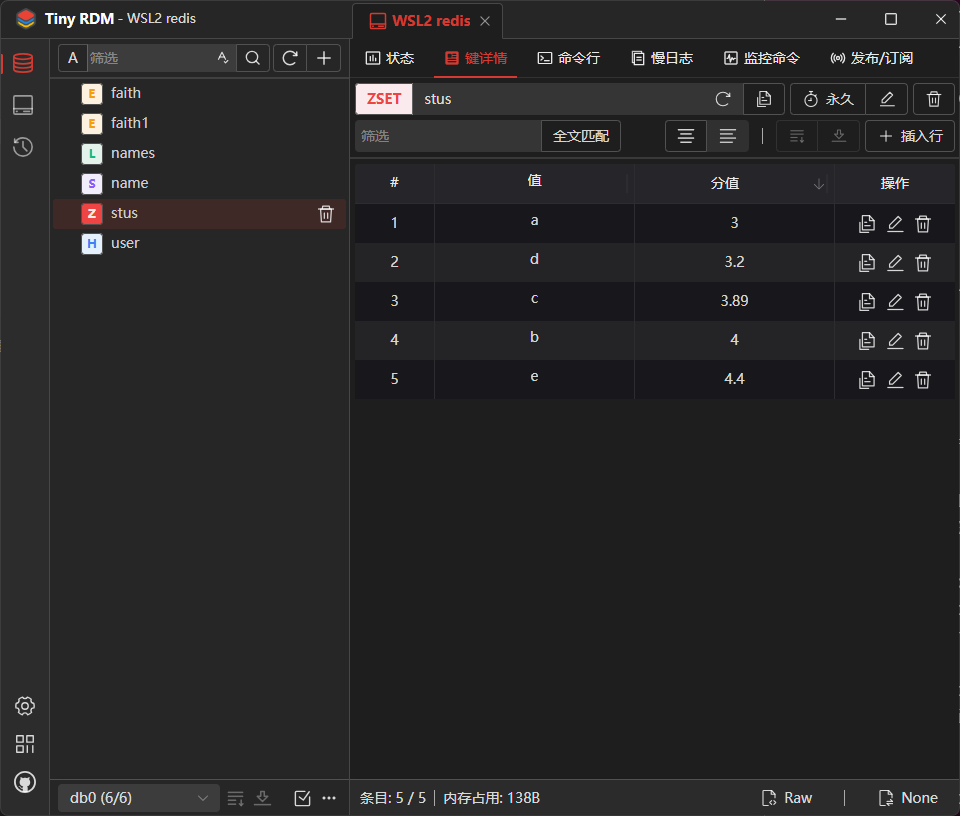Click the 值 column header
This screenshot has height=816, width=960.
tap(534, 182)
